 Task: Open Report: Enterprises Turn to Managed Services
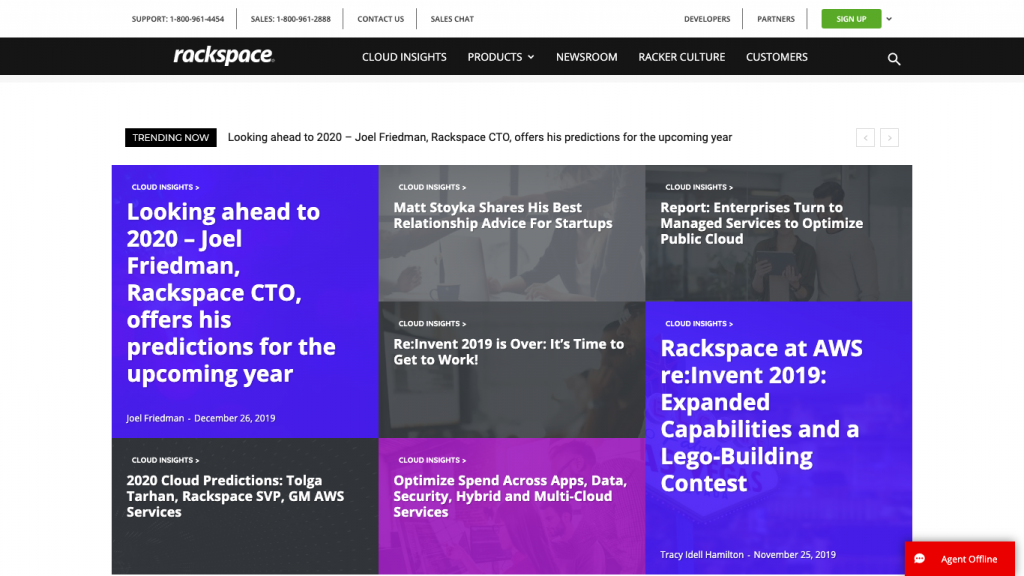[761, 223]
